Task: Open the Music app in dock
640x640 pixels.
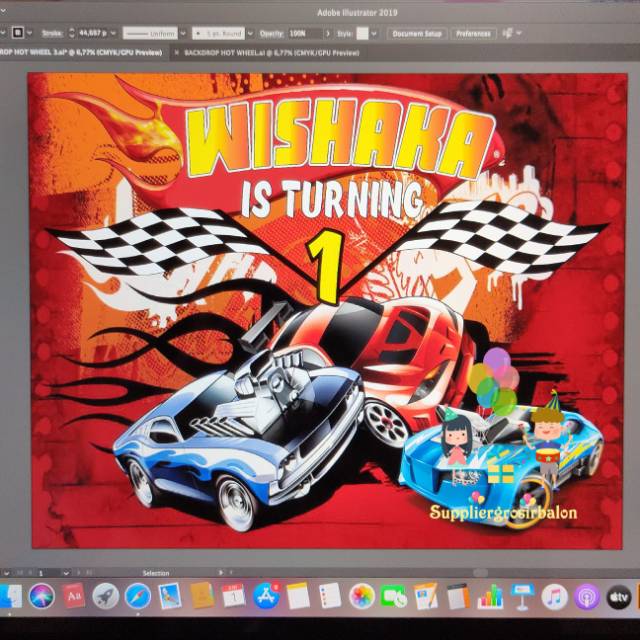Action: [554, 597]
